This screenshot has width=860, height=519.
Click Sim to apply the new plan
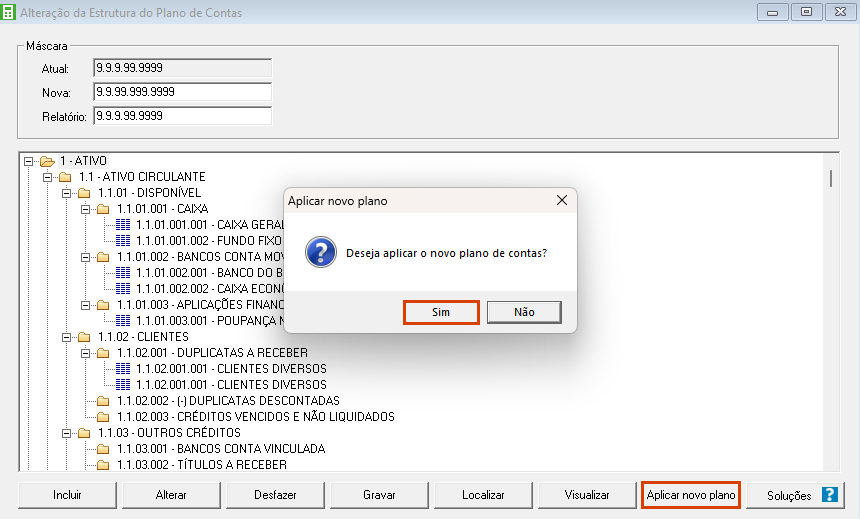441,312
